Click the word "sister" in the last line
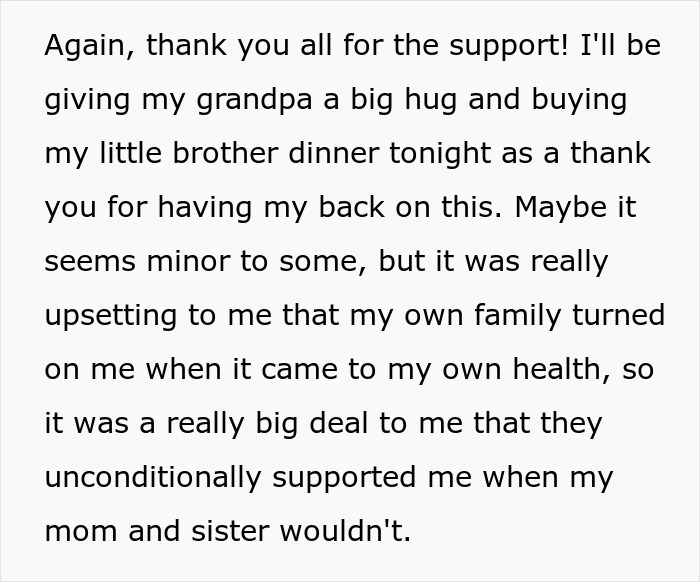Viewport: 700px width, 582px height. (230, 531)
